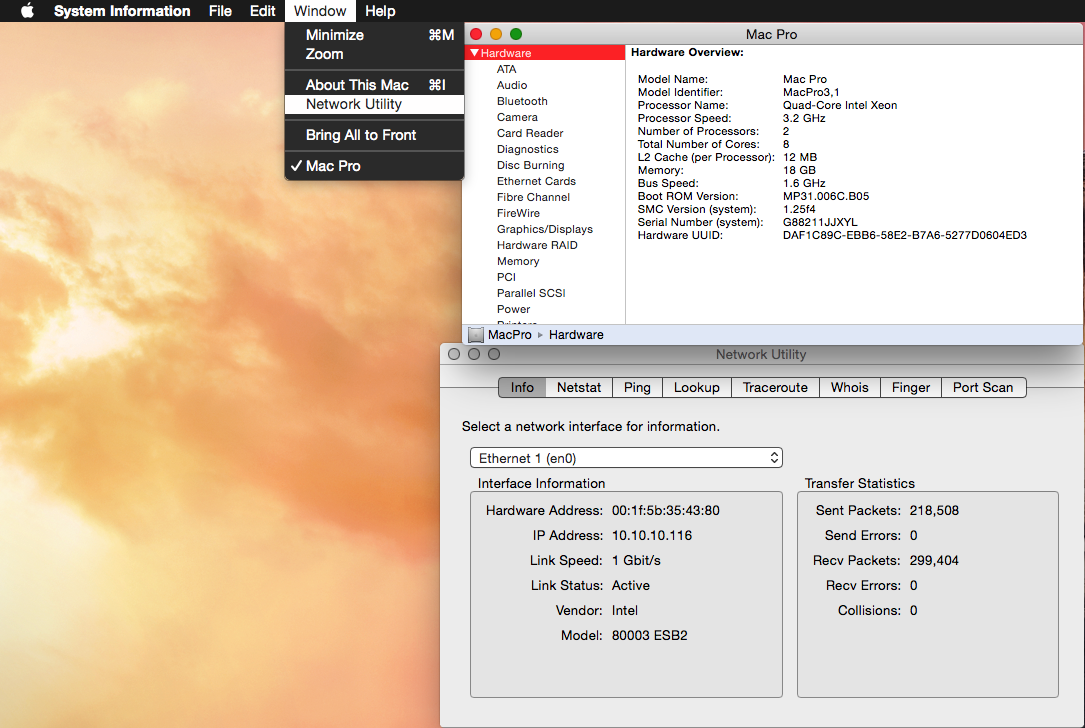1085x728 pixels.
Task: Switch to the Ping tab
Action: [637, 388]
